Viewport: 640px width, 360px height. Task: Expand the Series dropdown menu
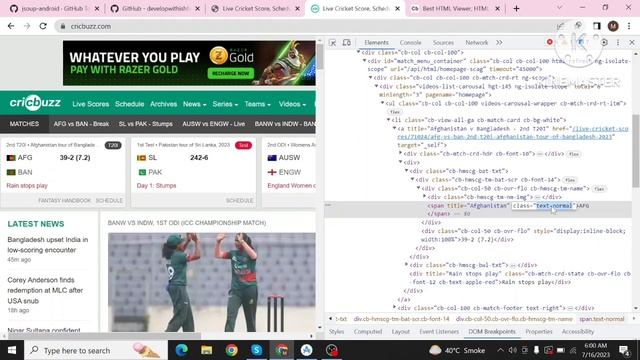point(225,104)
